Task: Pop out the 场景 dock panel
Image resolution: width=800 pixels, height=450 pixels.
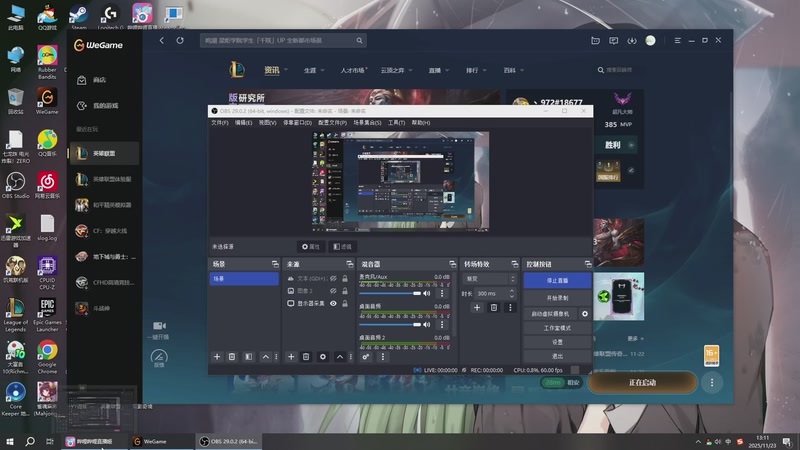Action: point(275,264)
